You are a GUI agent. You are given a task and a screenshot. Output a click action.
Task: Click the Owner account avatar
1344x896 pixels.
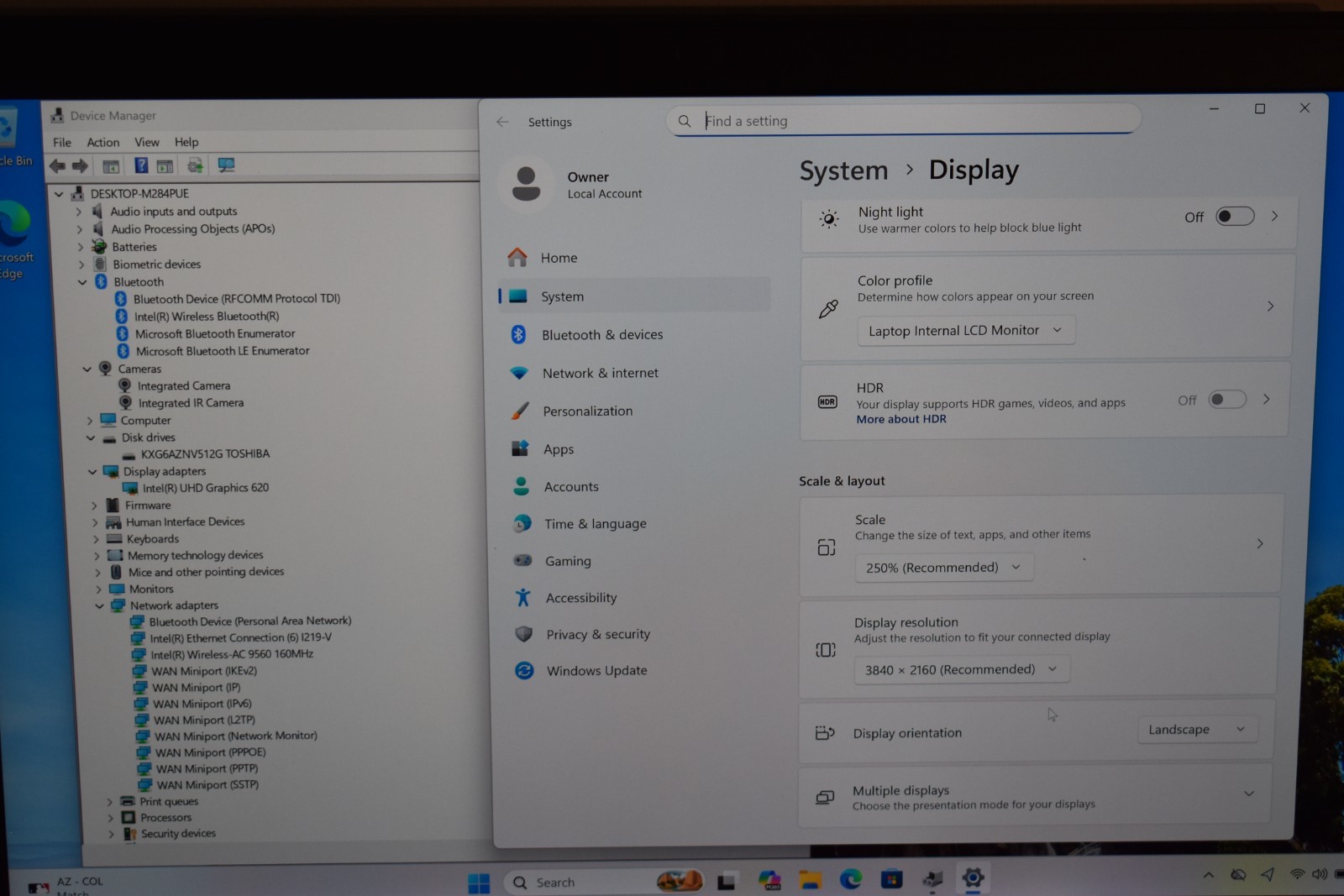pyautogui.click(x=526, y=183)
